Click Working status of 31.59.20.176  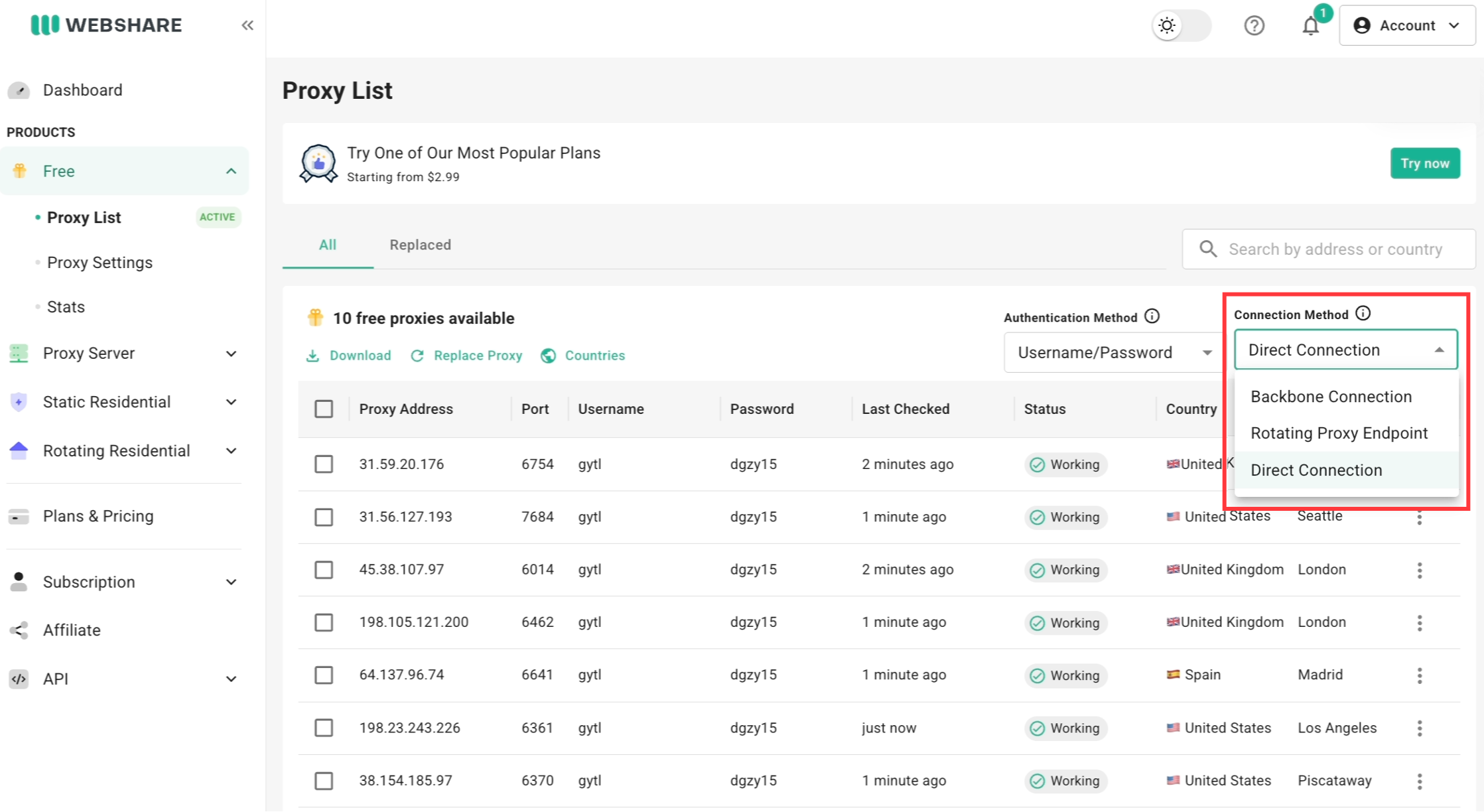(x=1066, y=464)
